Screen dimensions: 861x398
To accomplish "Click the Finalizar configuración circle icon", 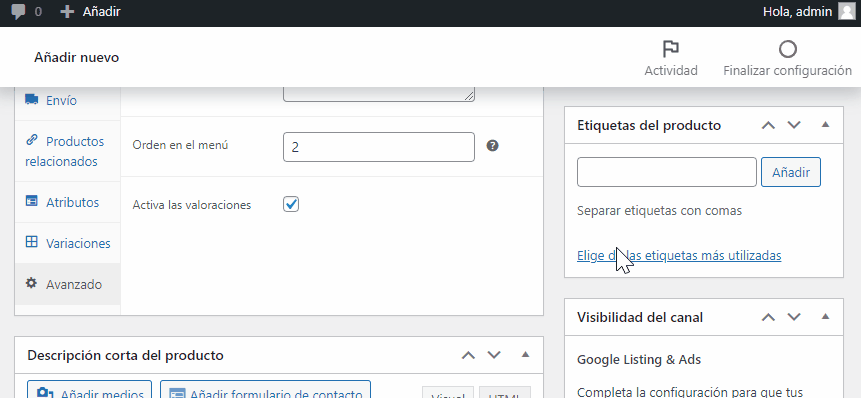I will tap(787, 49).
